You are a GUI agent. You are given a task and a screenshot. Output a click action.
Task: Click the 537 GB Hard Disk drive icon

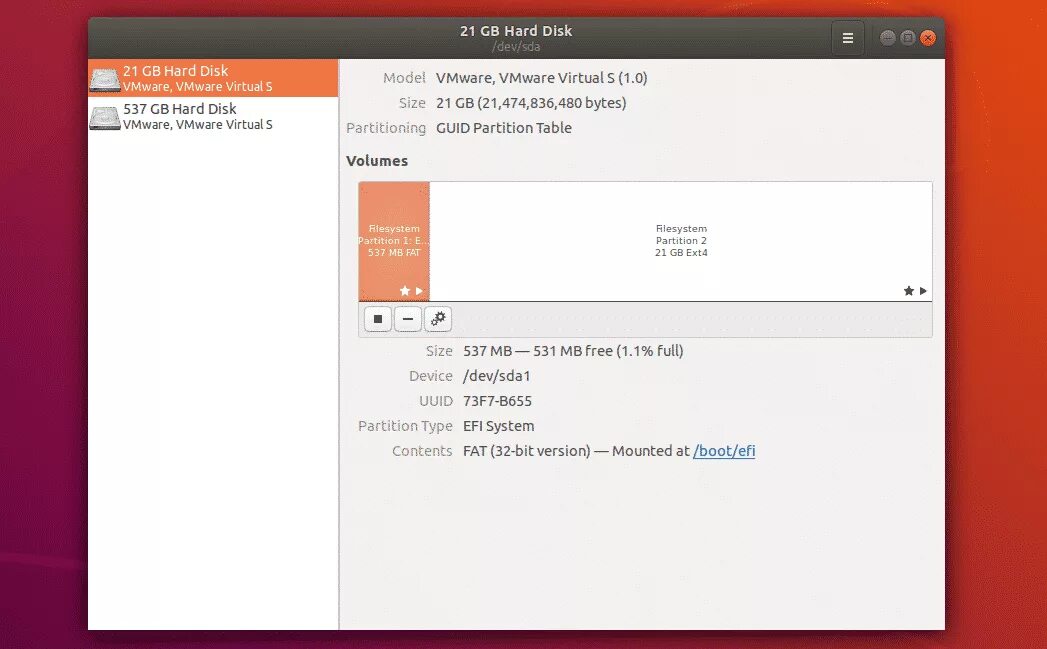click(105, 118)
